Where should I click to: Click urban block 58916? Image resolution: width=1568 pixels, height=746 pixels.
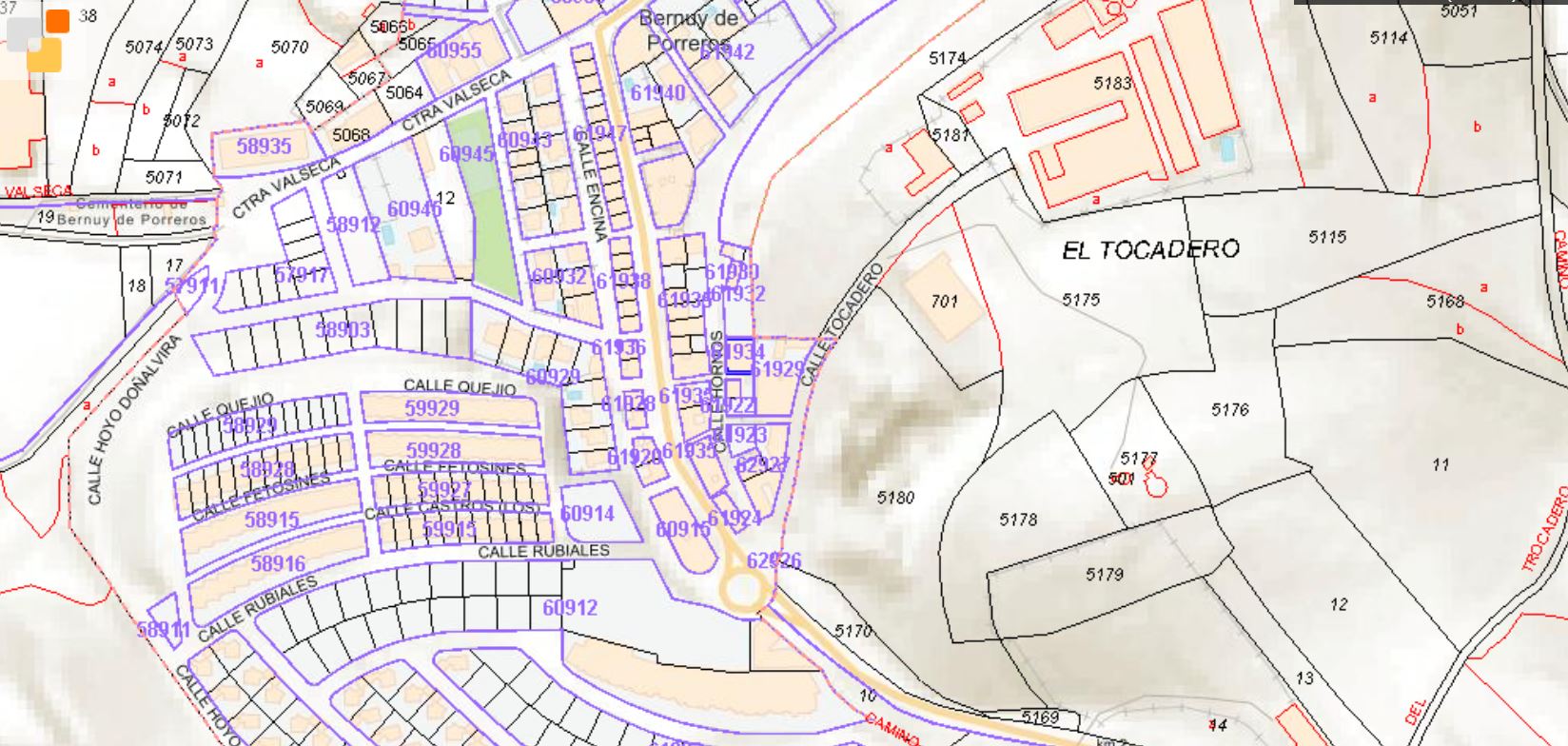click(x=278, y=564)
